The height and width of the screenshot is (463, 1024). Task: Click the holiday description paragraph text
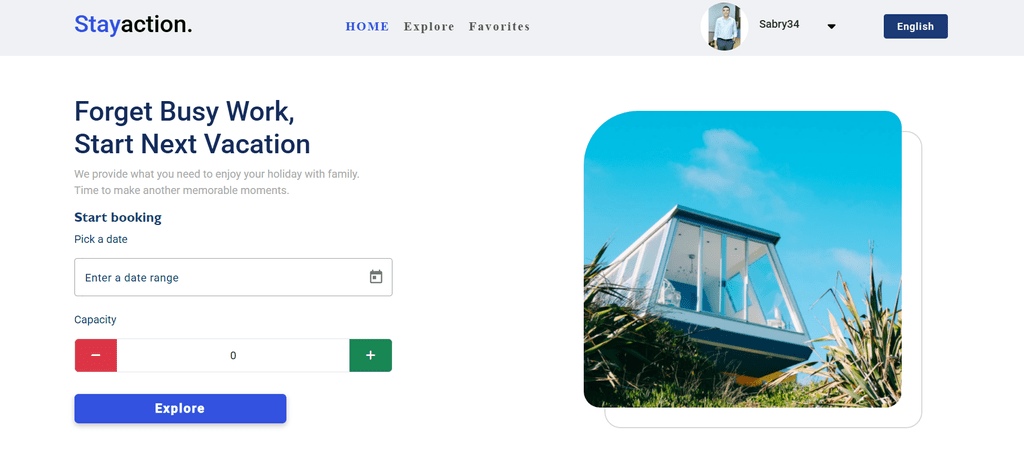point(217,183)
